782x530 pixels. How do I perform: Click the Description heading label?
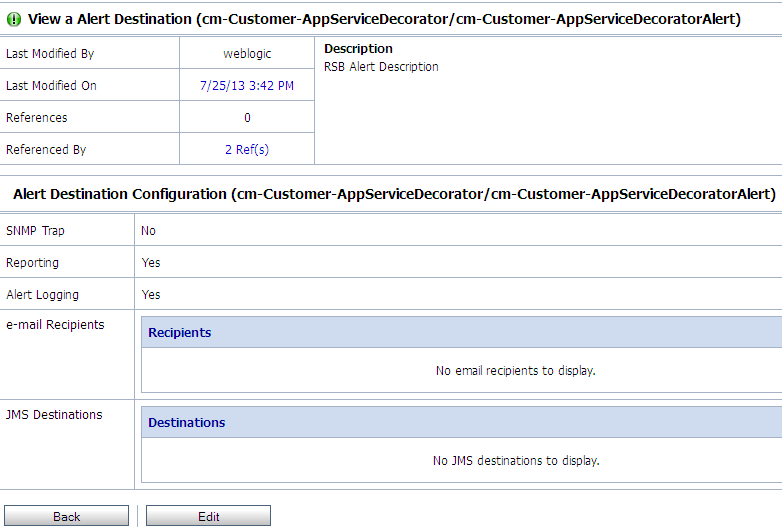tap(358, 48)
